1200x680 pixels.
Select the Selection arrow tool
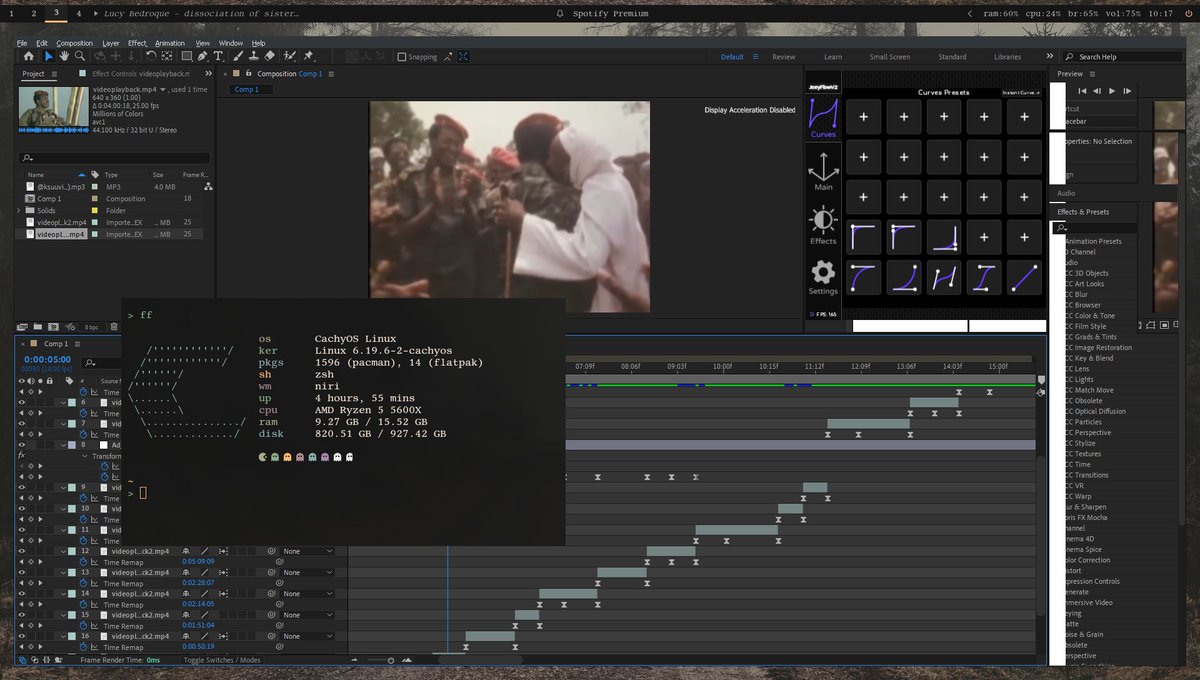(x=49, y=56)
